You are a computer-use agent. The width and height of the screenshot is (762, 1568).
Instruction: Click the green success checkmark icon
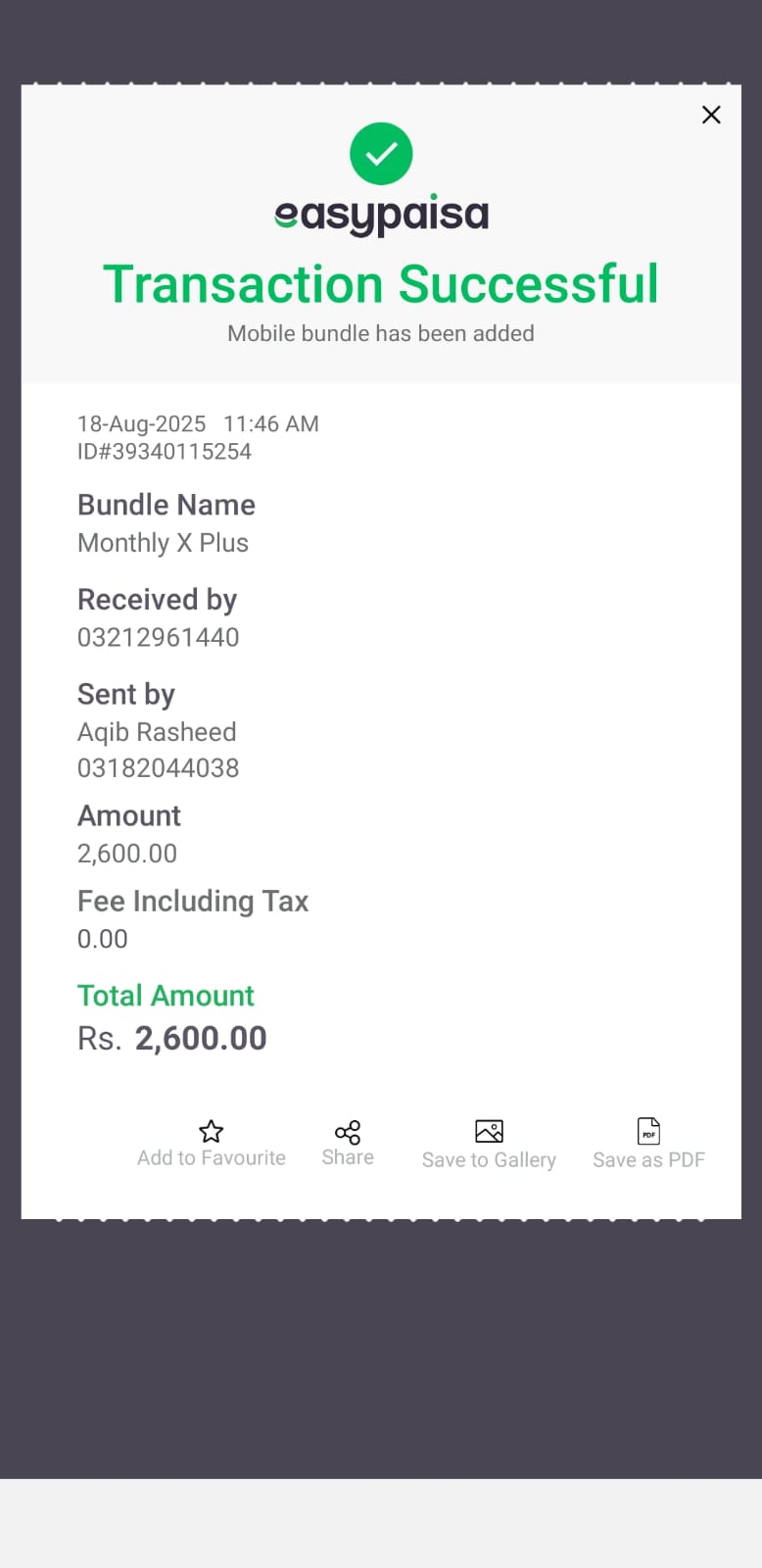point(381,154)
